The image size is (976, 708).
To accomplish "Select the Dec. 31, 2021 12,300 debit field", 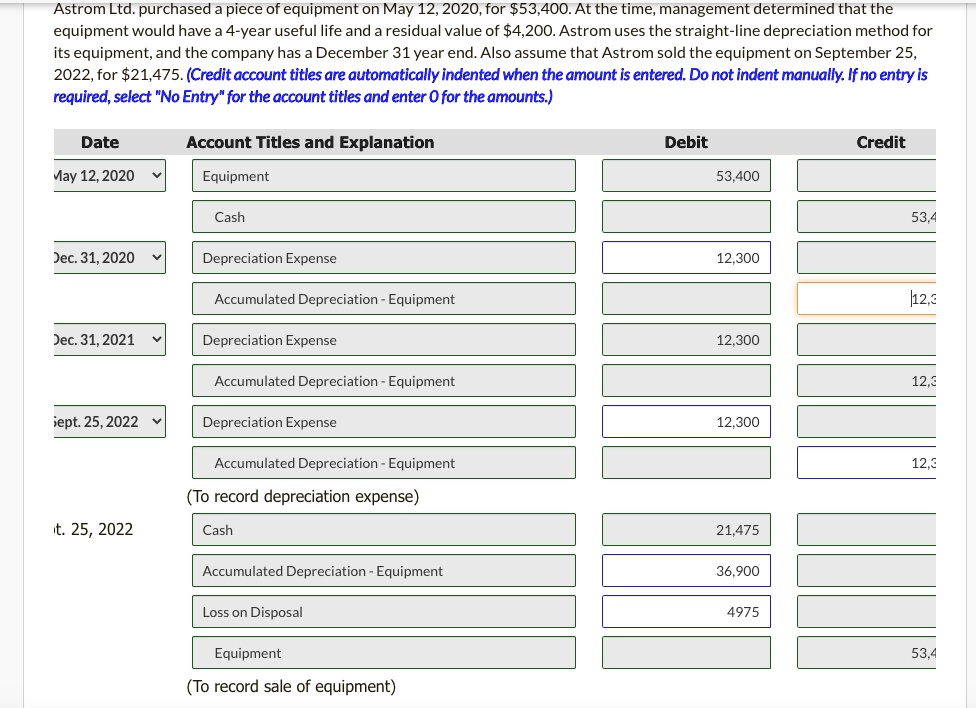I will (x=686, y=340).
